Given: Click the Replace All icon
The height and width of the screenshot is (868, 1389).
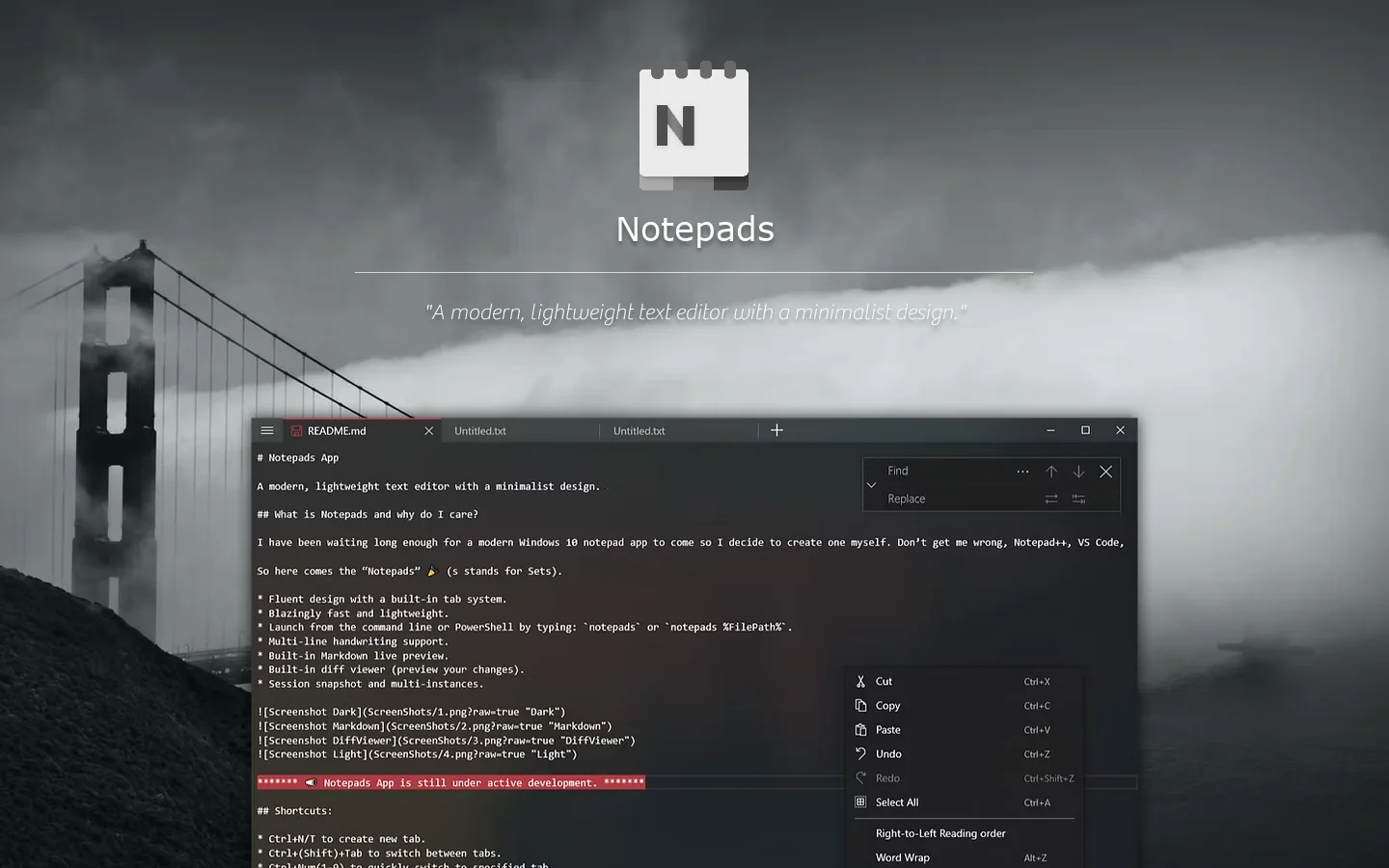Looking at the screenshot, I should 1078,499.
